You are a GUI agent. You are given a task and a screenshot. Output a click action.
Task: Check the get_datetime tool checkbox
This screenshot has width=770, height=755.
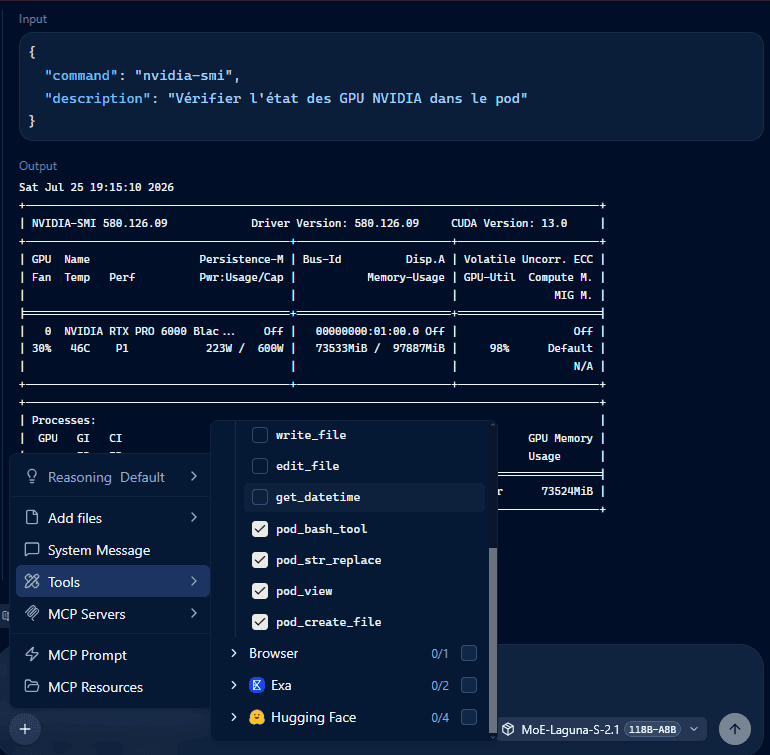coord(260,497)
